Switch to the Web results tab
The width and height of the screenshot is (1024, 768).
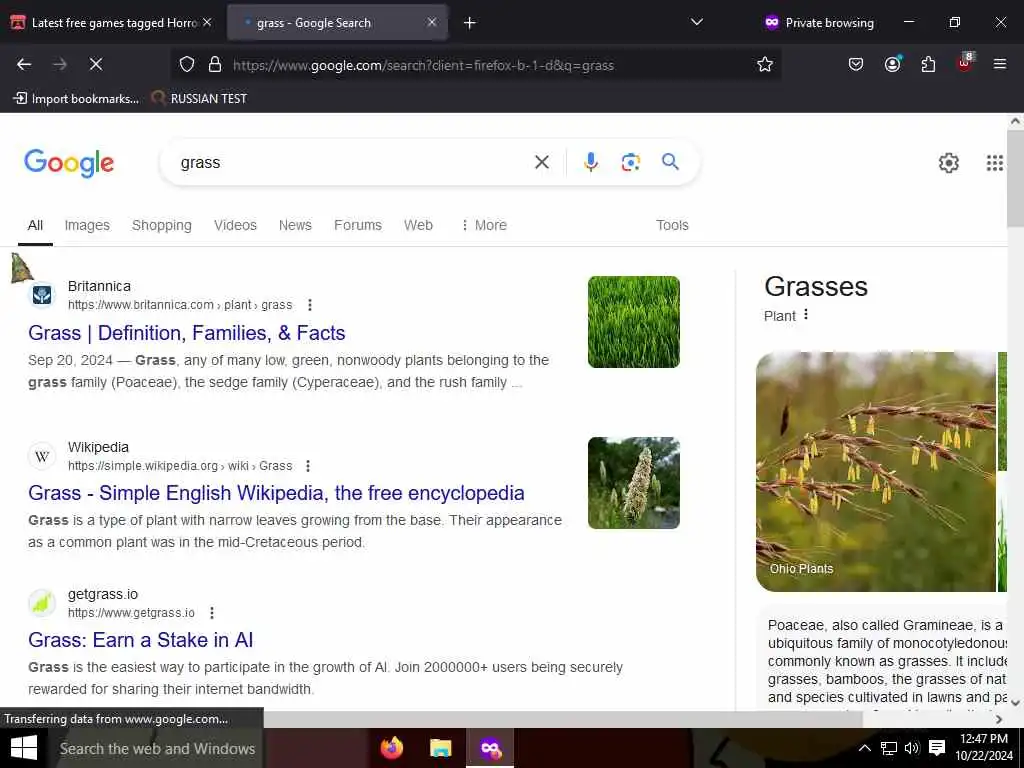click(418, 225)
